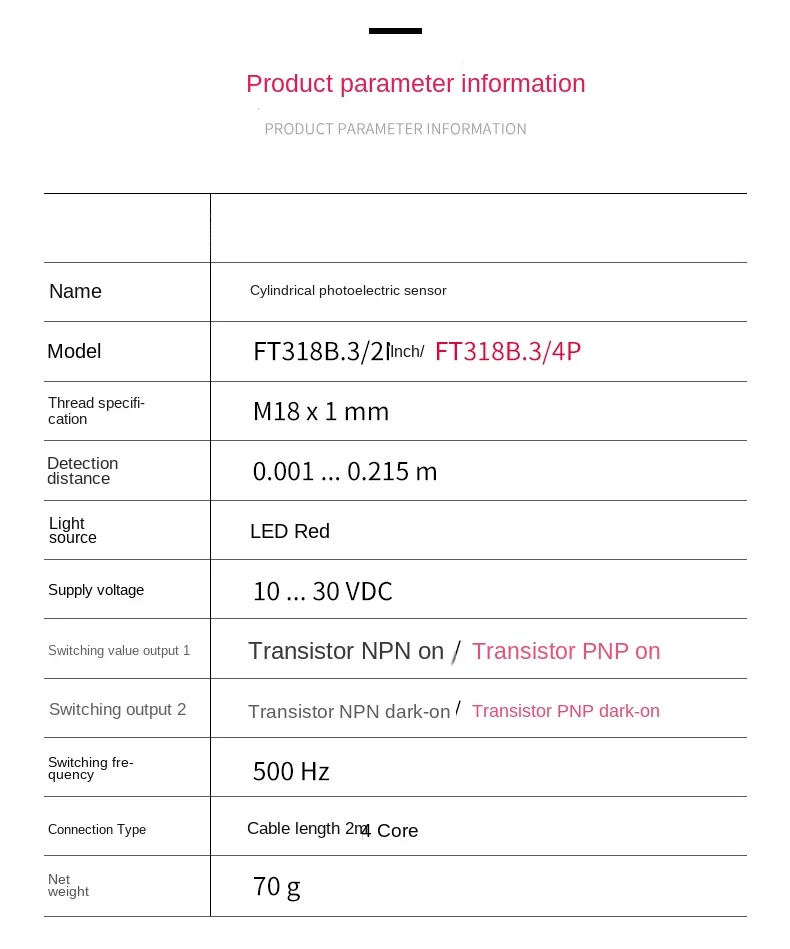The width and height of the screenshot is (790, 949).
Task: Select the '10 ... 30 VDC' supply voltage
Action: point(323,591)
